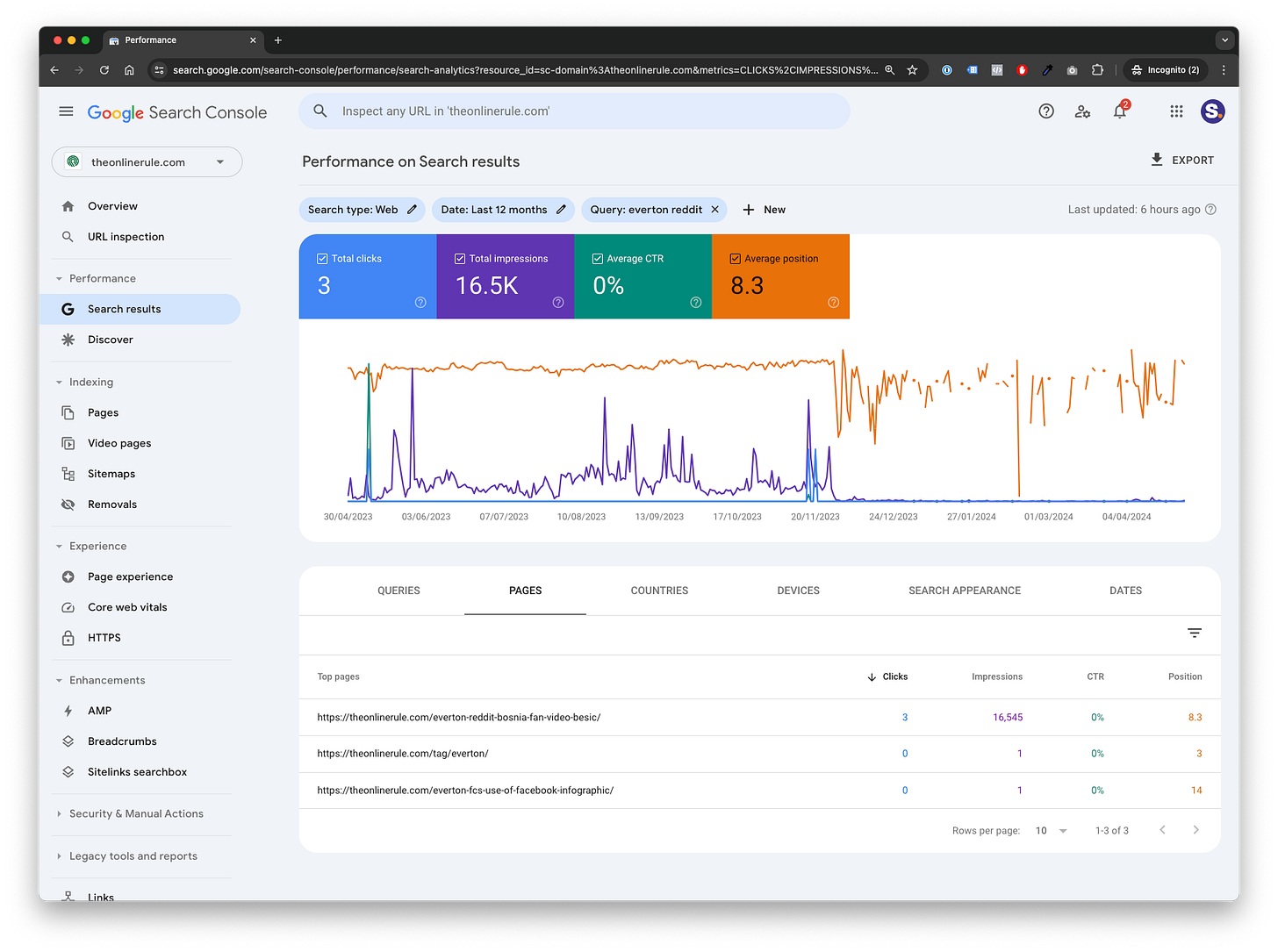Switch to the Devices tab
The height and width of the screenshot is (952, 1278).
point(798,591)
